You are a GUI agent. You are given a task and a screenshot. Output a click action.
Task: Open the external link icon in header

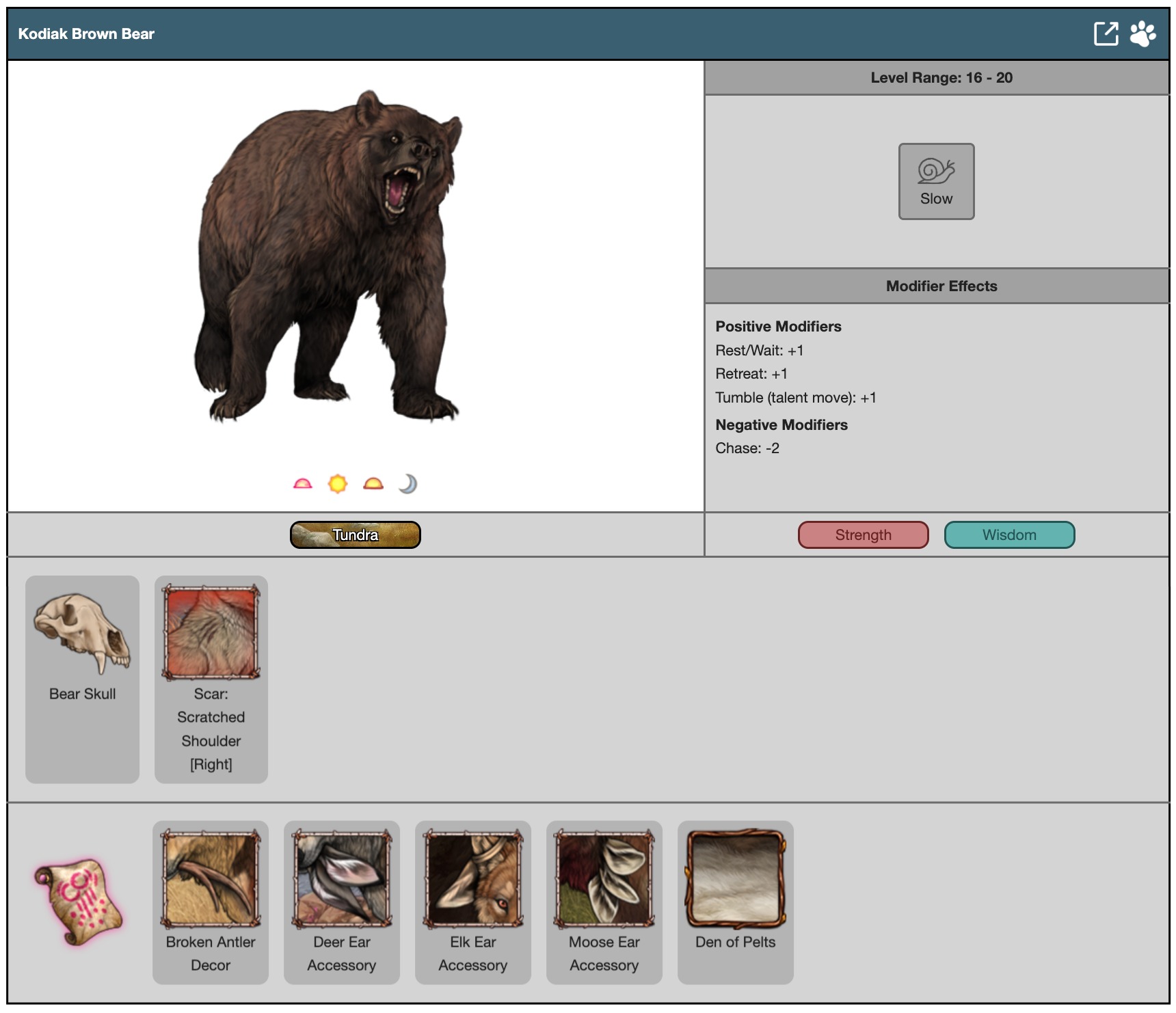point(1106,33)
